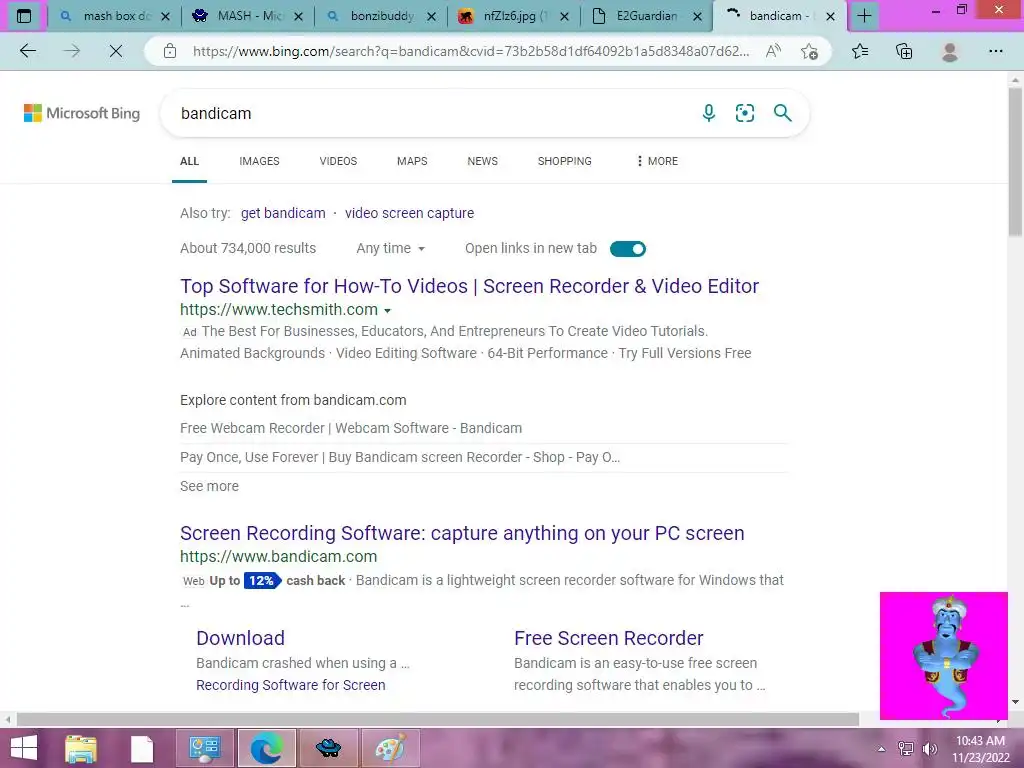Open taskbar clock showing 10:43 AM

pyautogui.click(x=980, y=749)
